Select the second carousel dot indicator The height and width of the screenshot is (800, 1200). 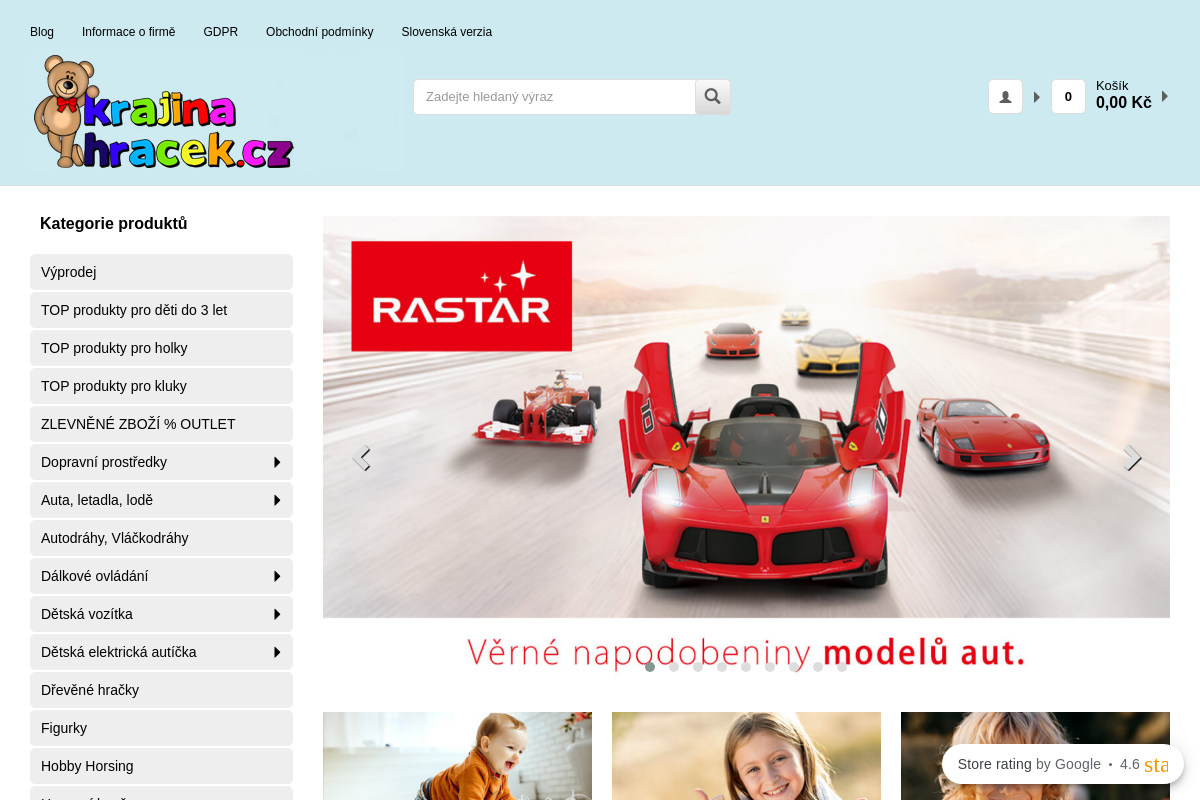[x=674, y=667]
